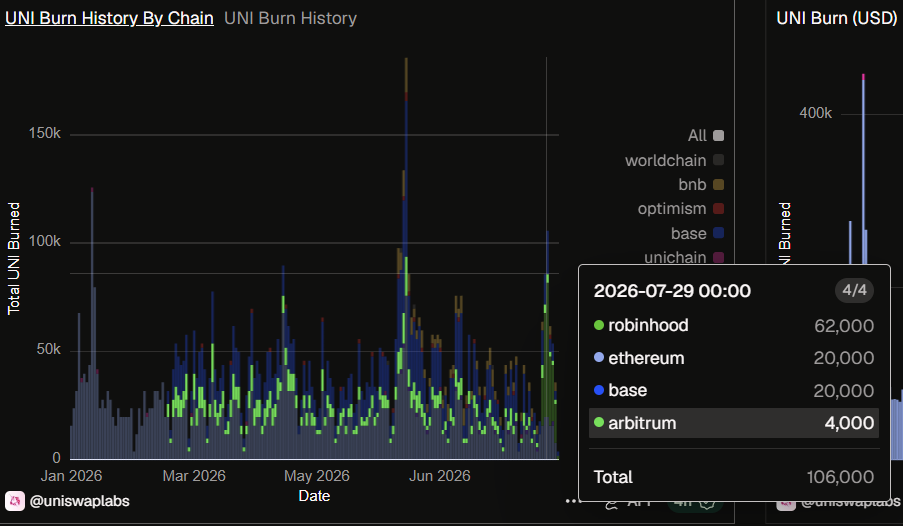Toggle the worldchain legend entry
The image size is (903, 526).
(x=674, y=160)
